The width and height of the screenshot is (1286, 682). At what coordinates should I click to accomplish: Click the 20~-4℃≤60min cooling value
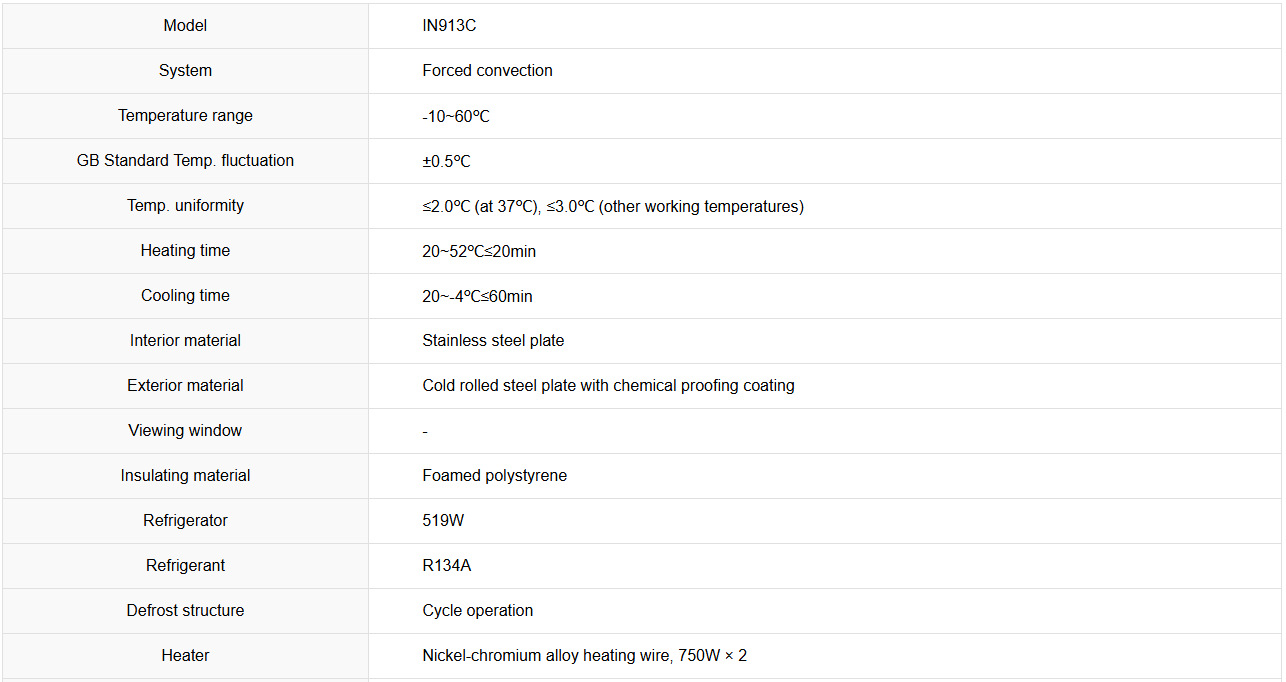point(477,296)
